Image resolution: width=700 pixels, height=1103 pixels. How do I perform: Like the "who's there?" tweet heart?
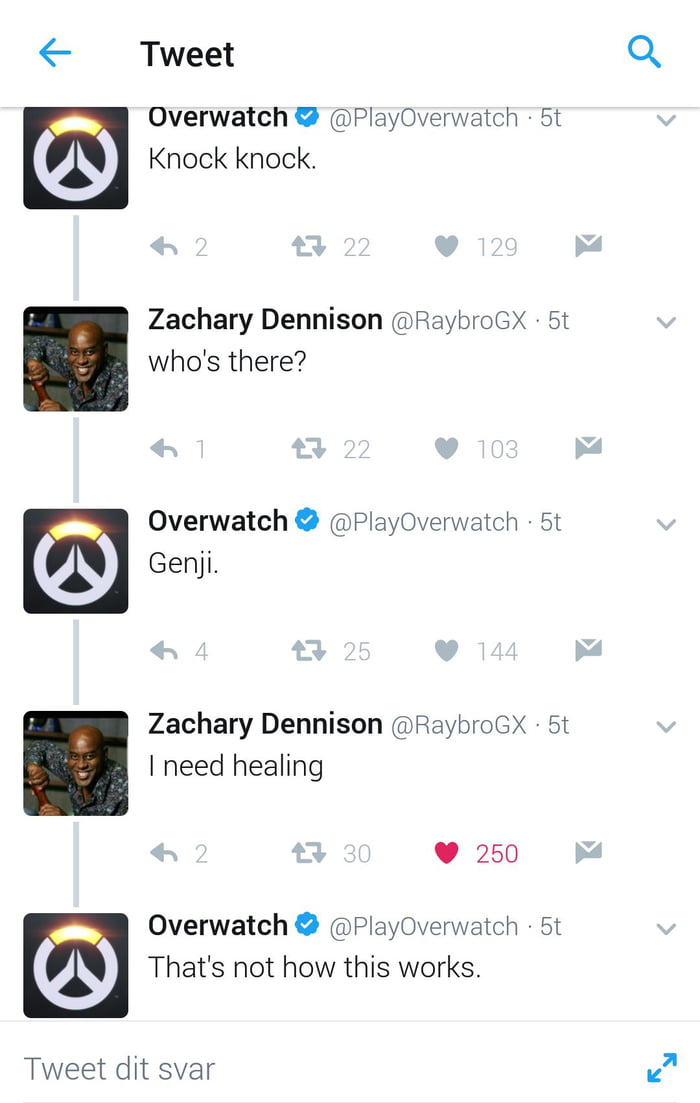point(446,448)
